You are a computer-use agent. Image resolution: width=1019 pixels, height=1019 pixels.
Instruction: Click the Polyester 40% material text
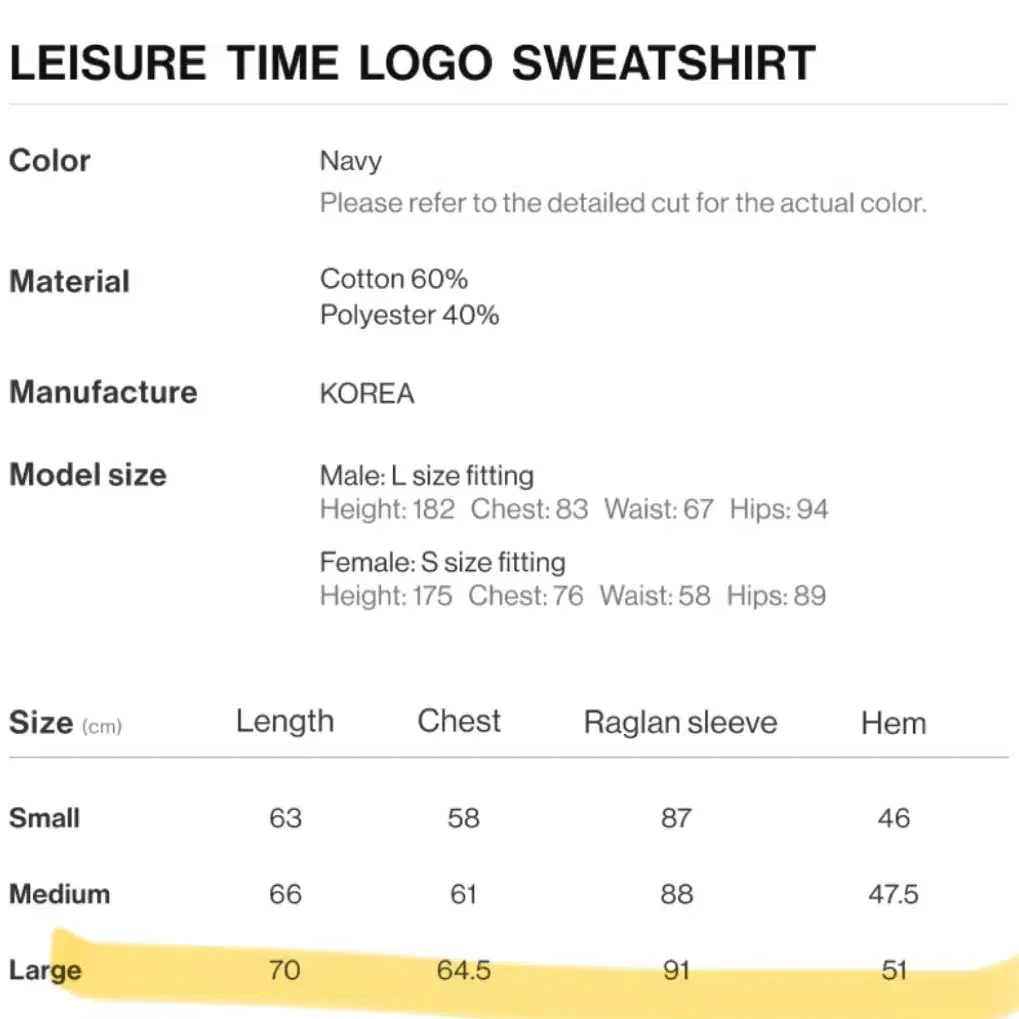pyautogui.click(x=409, y=315)
